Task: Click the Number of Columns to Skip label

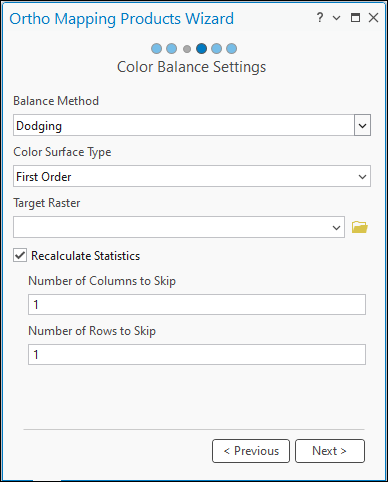Action: click(102, 281)
